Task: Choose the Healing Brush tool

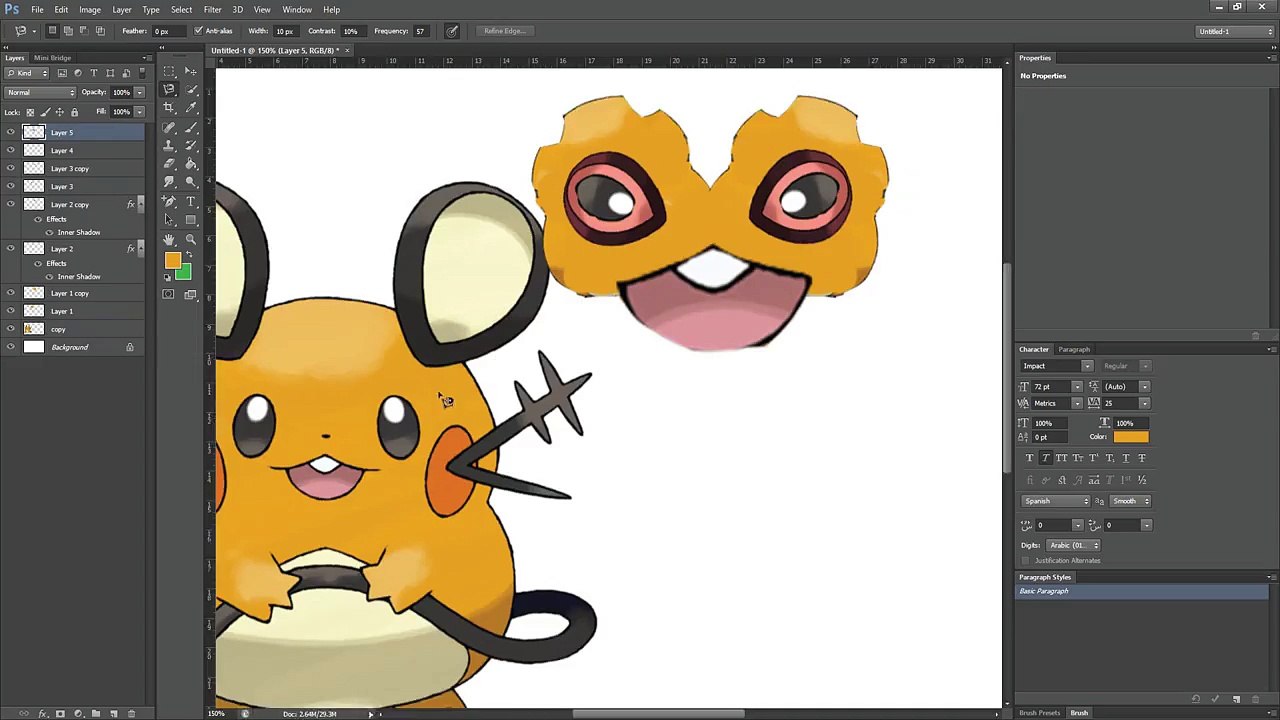Action: (169, 127)
